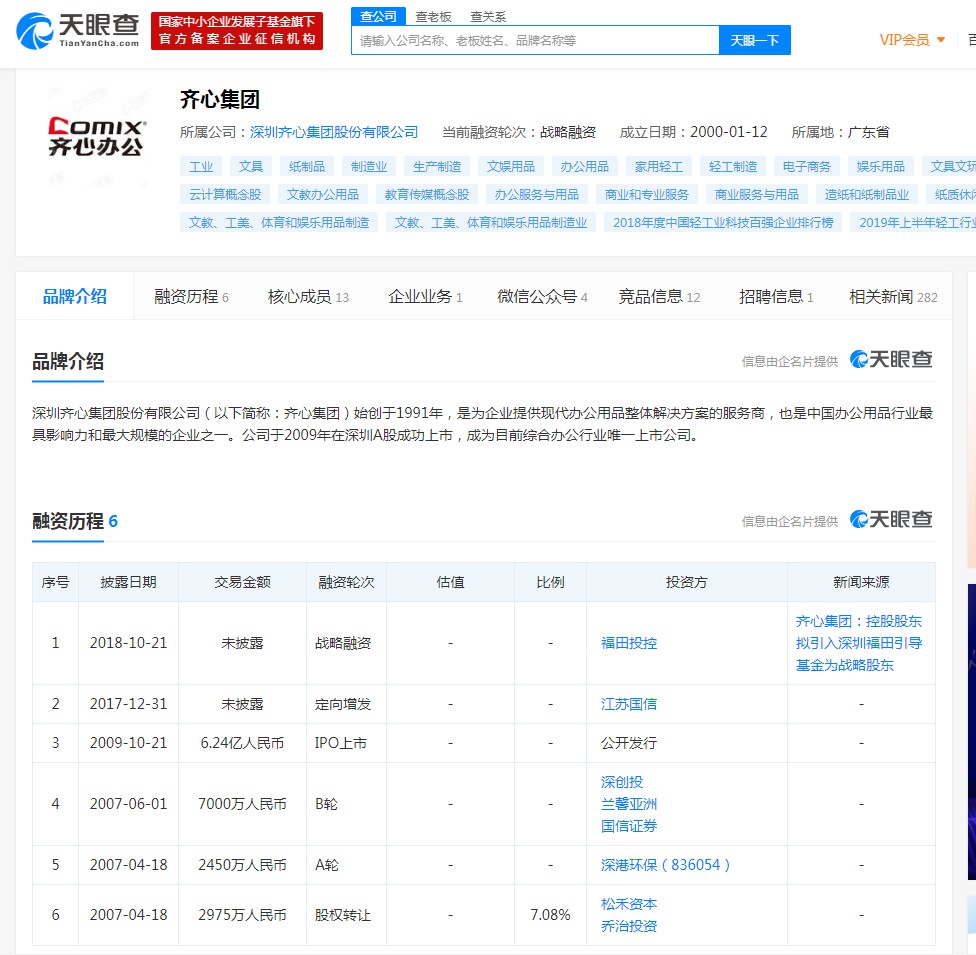This screenshot has width=976, height=955.
Task: Click the 文教、工美、体育和娱乐用品制造 tag
Action: 279,222
